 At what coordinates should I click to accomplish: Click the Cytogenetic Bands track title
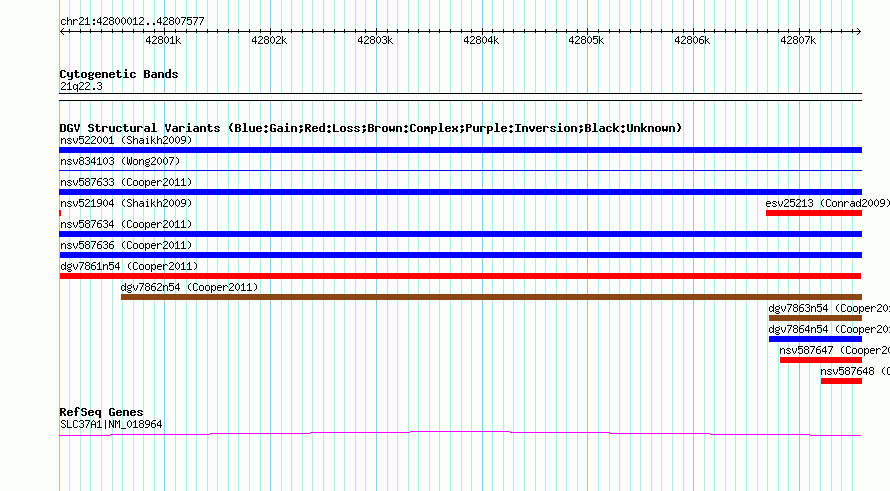(x=119, y=74)
